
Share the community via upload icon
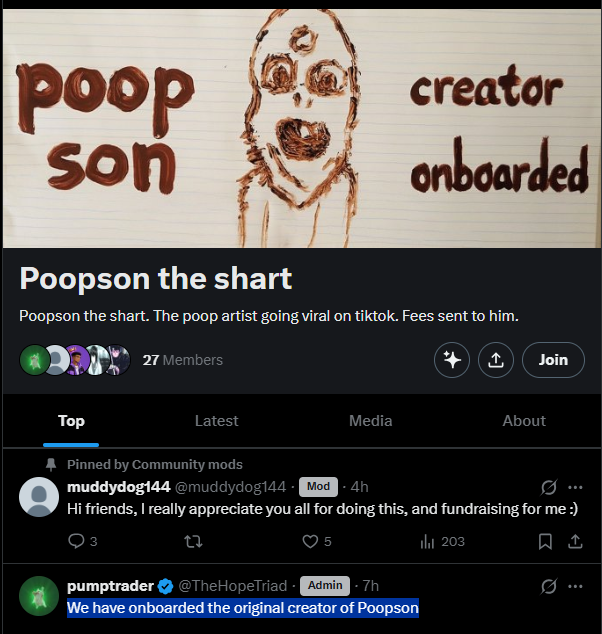pos(496,360)
